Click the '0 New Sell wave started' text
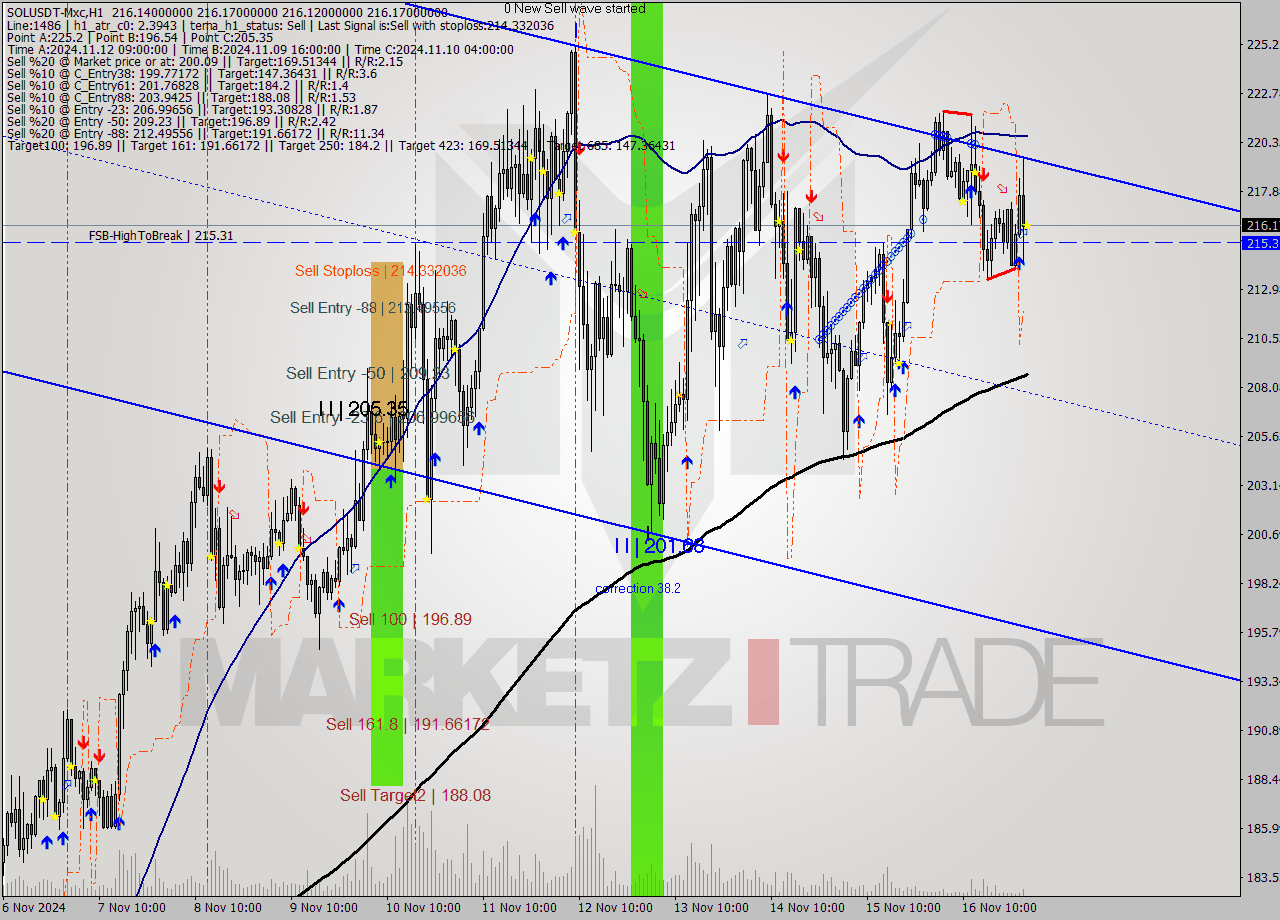The width and height of the screenshot is (1280, 920). [574, 8]
